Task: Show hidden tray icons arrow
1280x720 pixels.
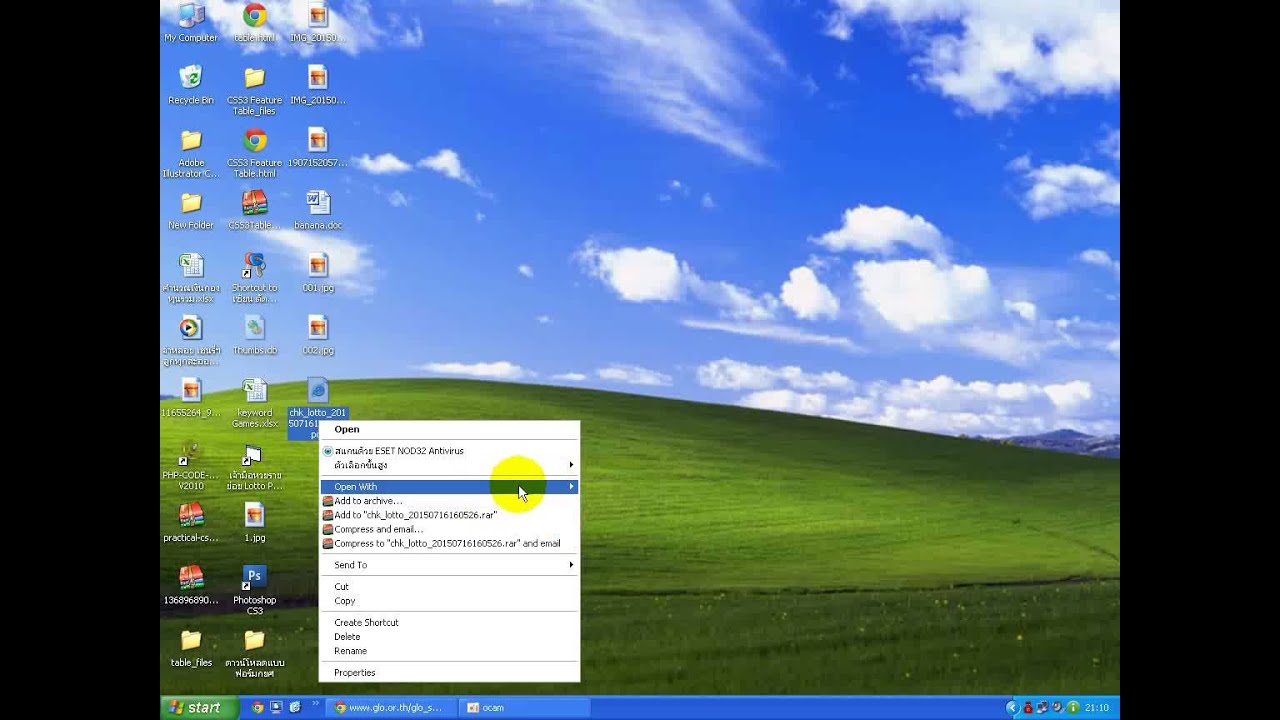Action: (x=1012, y=707)
